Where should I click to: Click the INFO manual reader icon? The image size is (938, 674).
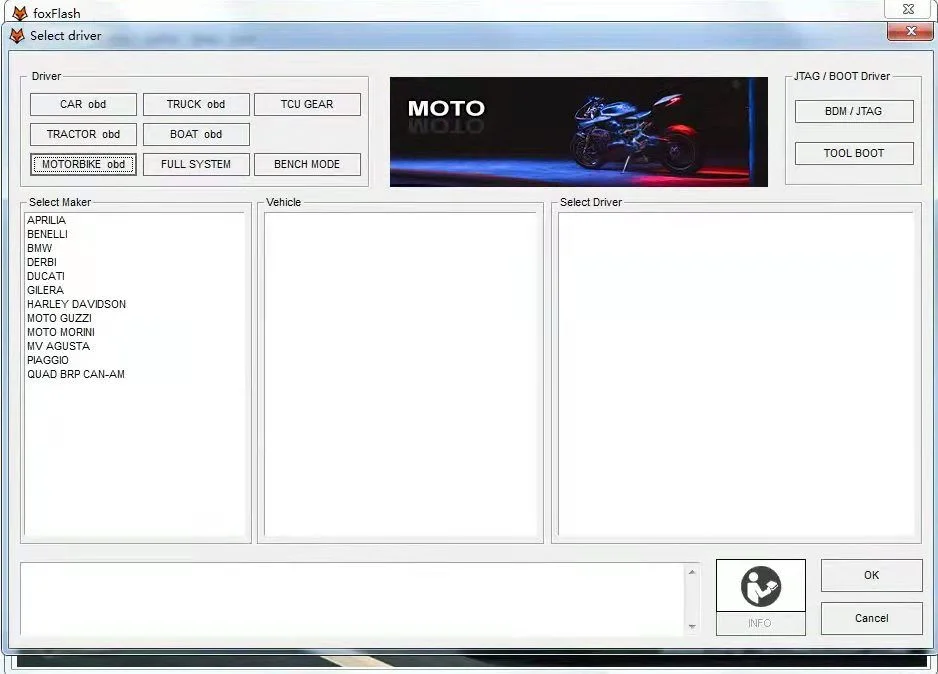click(x=760, y=586)
